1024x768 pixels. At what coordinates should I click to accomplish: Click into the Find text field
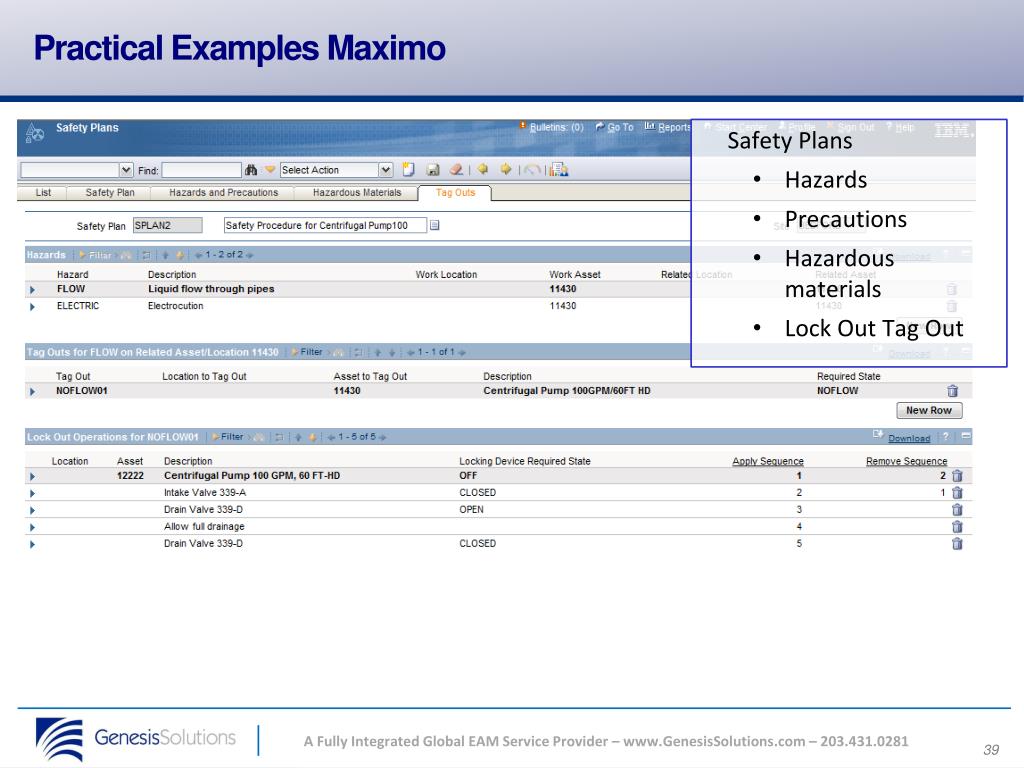tap(202, 170)
